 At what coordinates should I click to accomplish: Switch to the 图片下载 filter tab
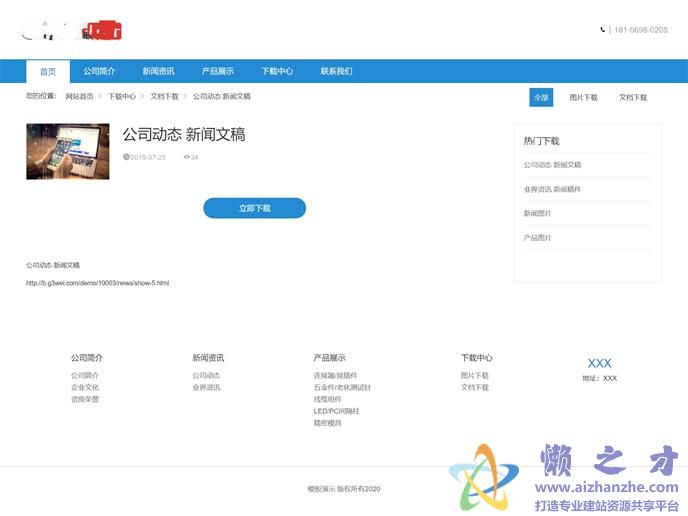coord(583,98)
